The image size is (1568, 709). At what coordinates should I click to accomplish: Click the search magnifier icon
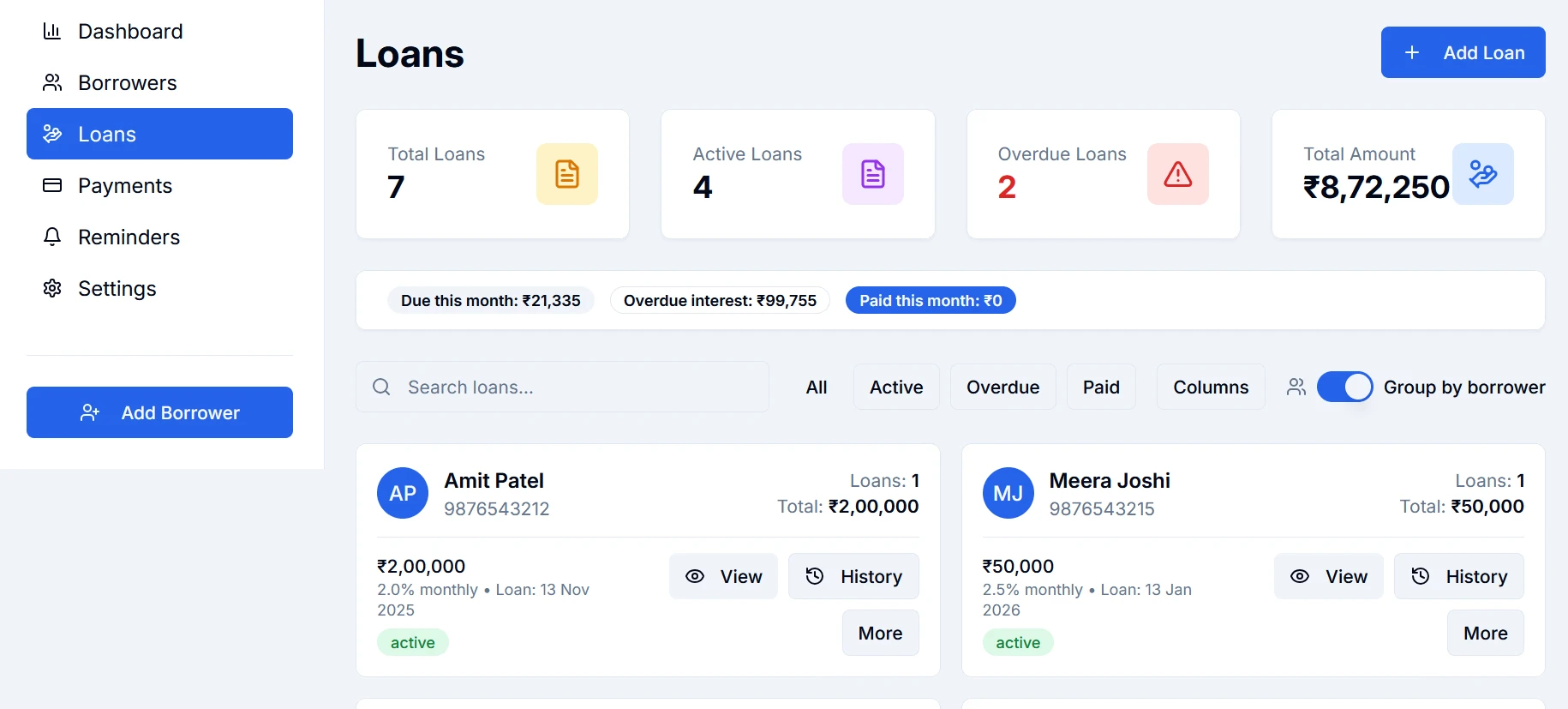[381, 387]
